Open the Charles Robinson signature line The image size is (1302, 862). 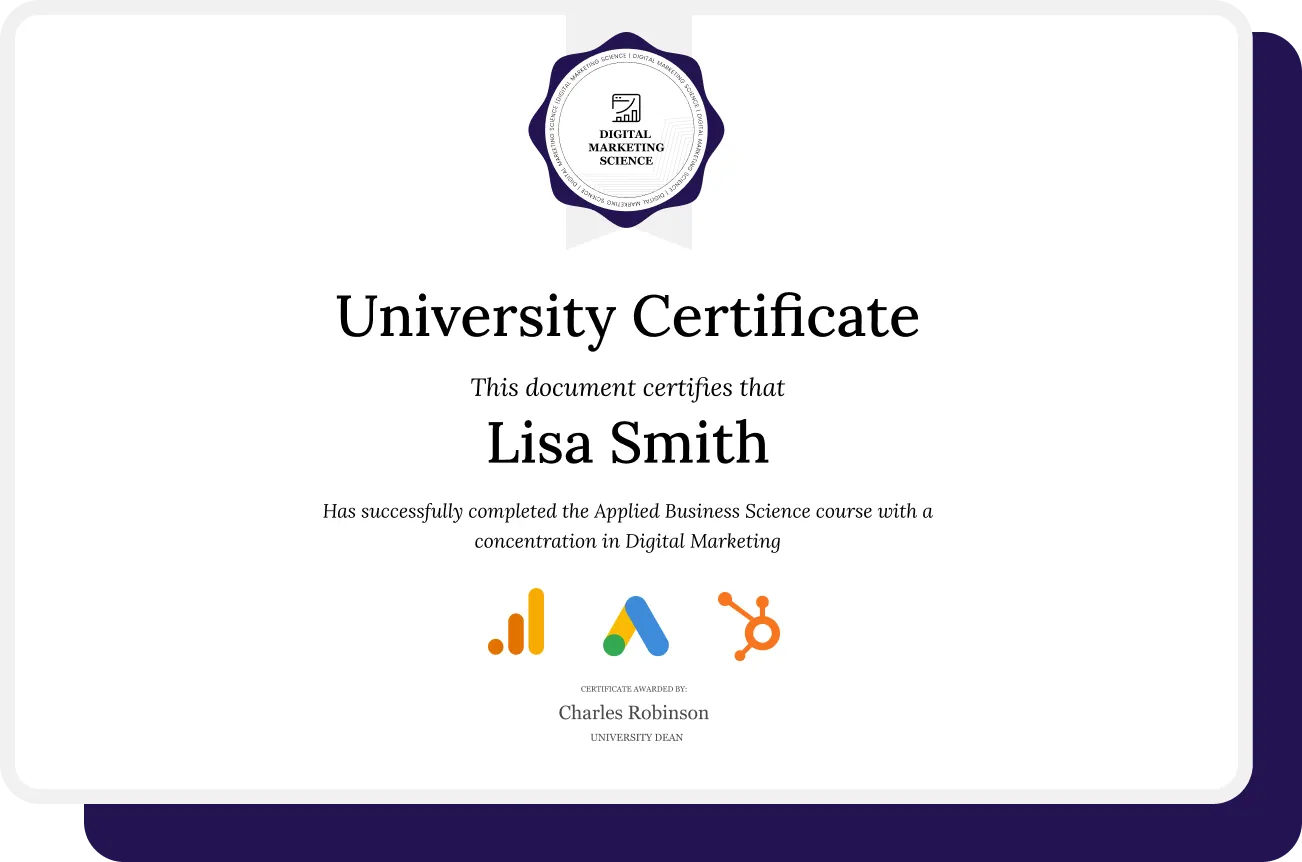tap(633, 712)
